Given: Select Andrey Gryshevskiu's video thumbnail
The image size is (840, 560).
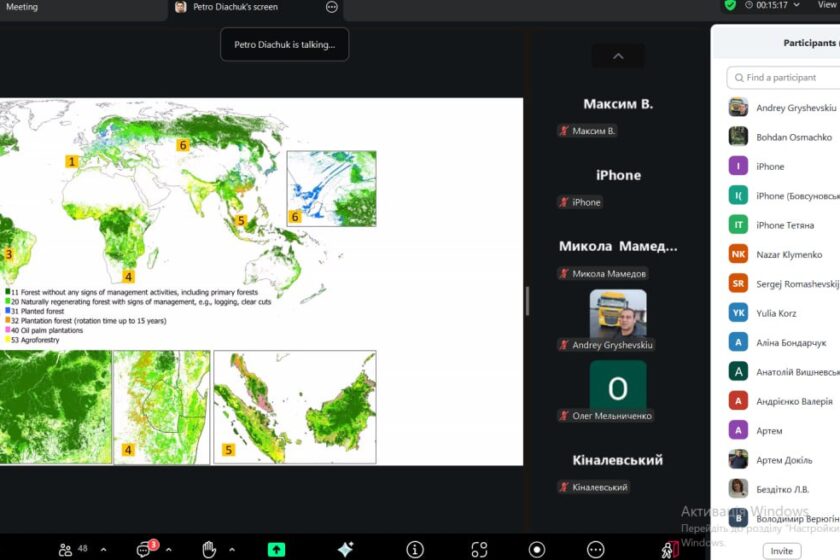Looking at the screenshot, I should (x=618, y=314).
